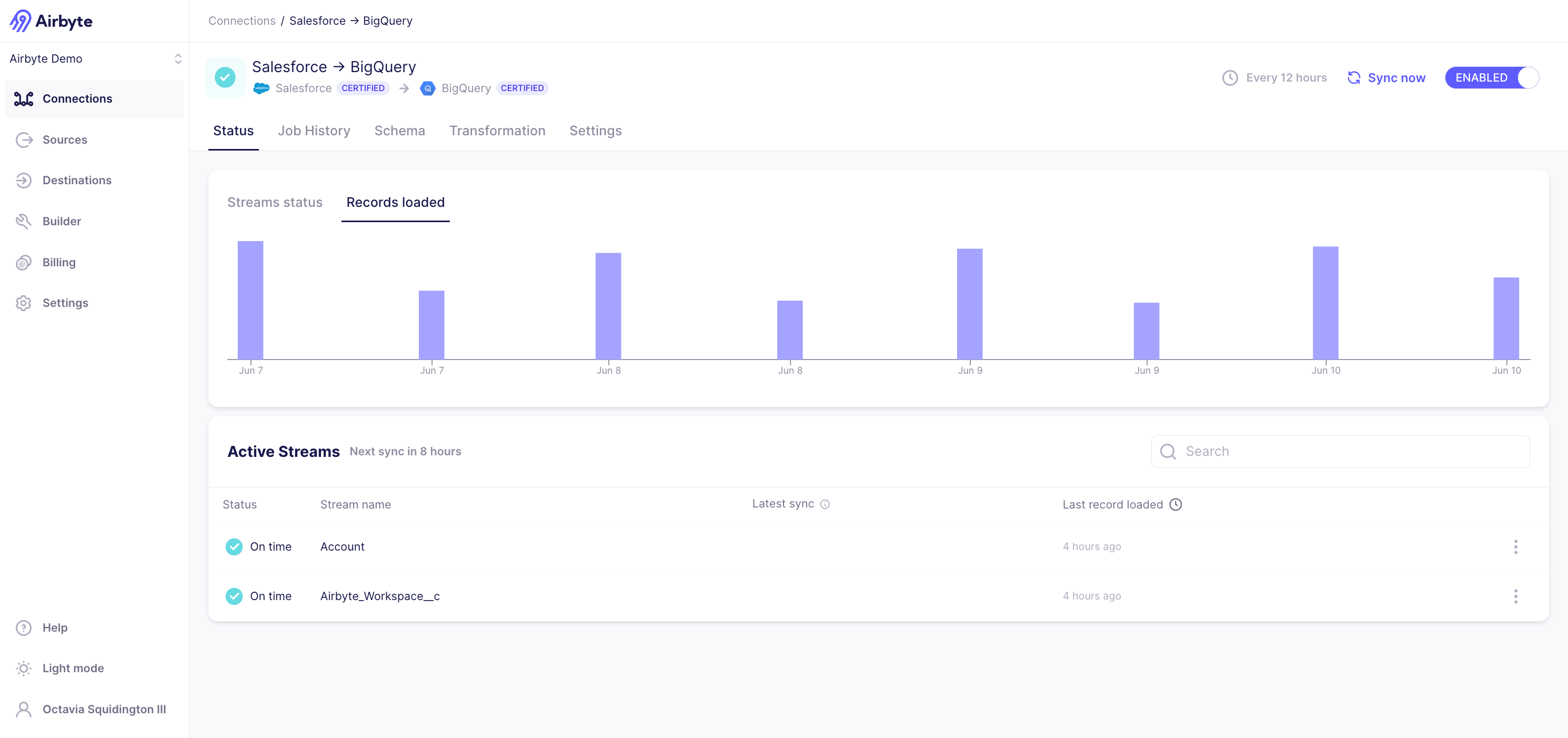
Task: Open the Schema tab
Action: 399,131
